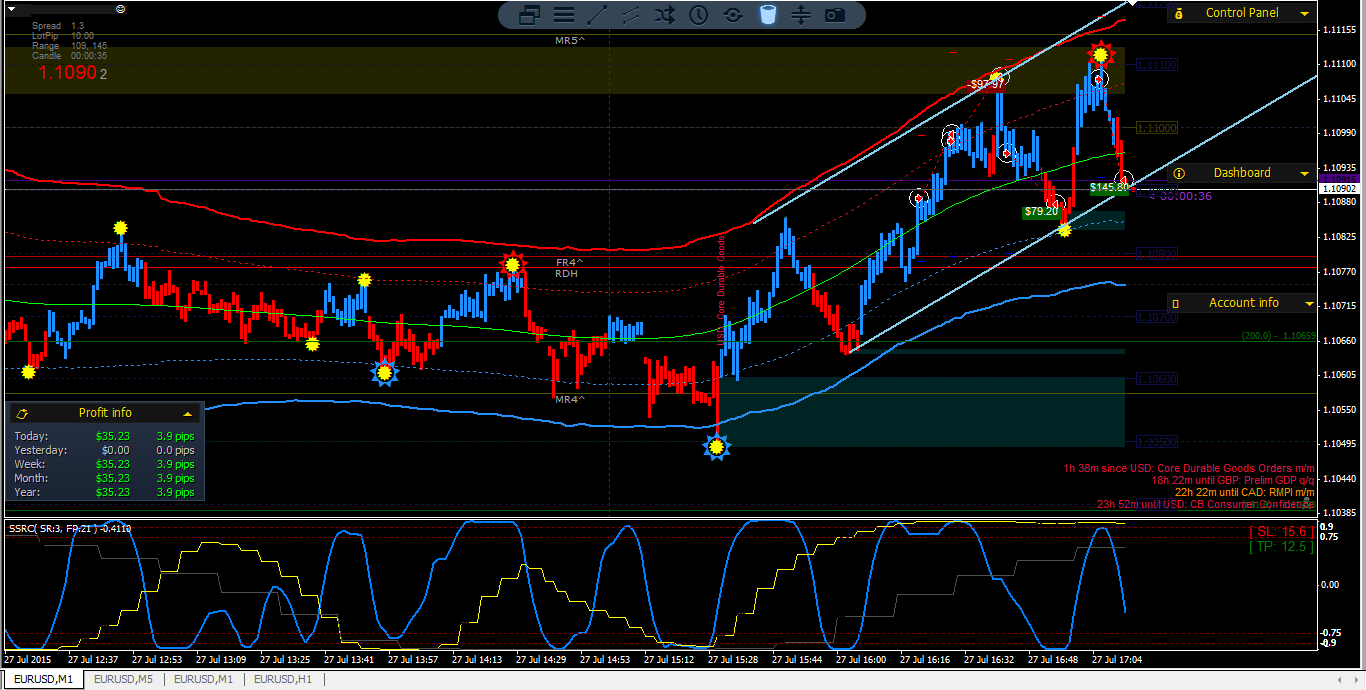This screenshot has height=690, width=1366.
Task: Click the (200.0) - 1.10659 Fibonacci label
Action: [x=1278, y=337]
